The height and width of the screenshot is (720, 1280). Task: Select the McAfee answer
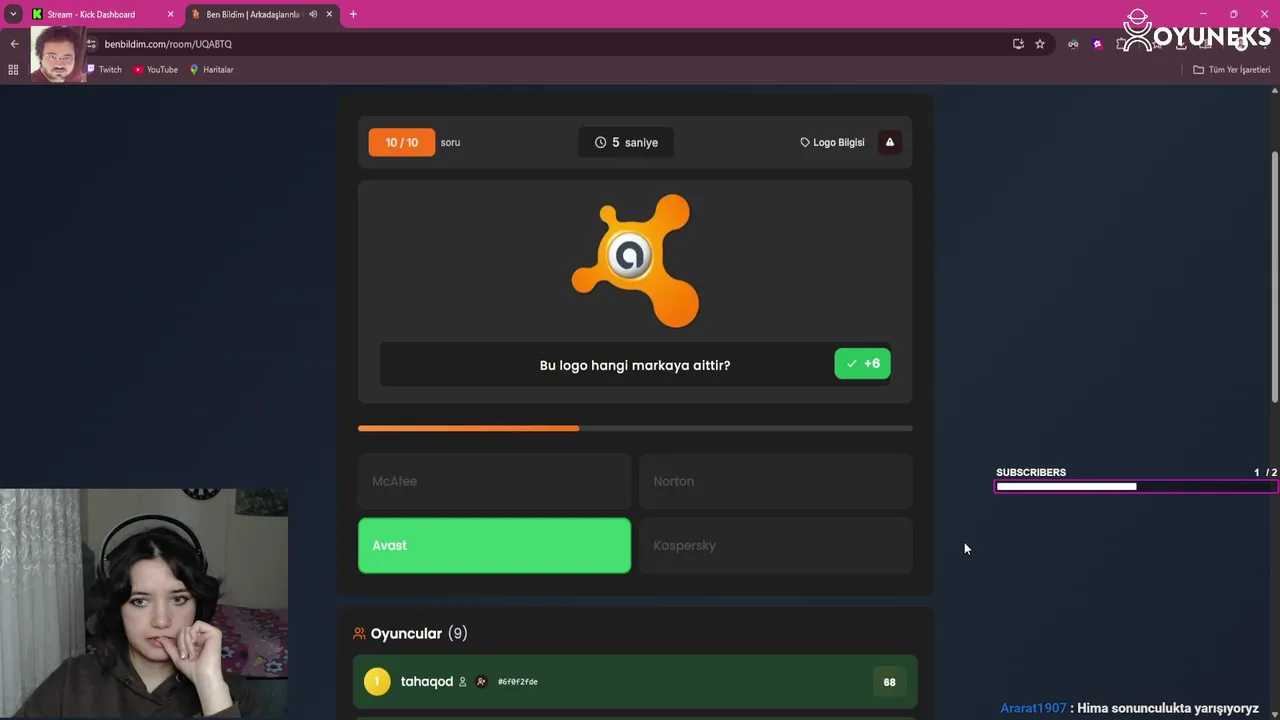(494, 481)
